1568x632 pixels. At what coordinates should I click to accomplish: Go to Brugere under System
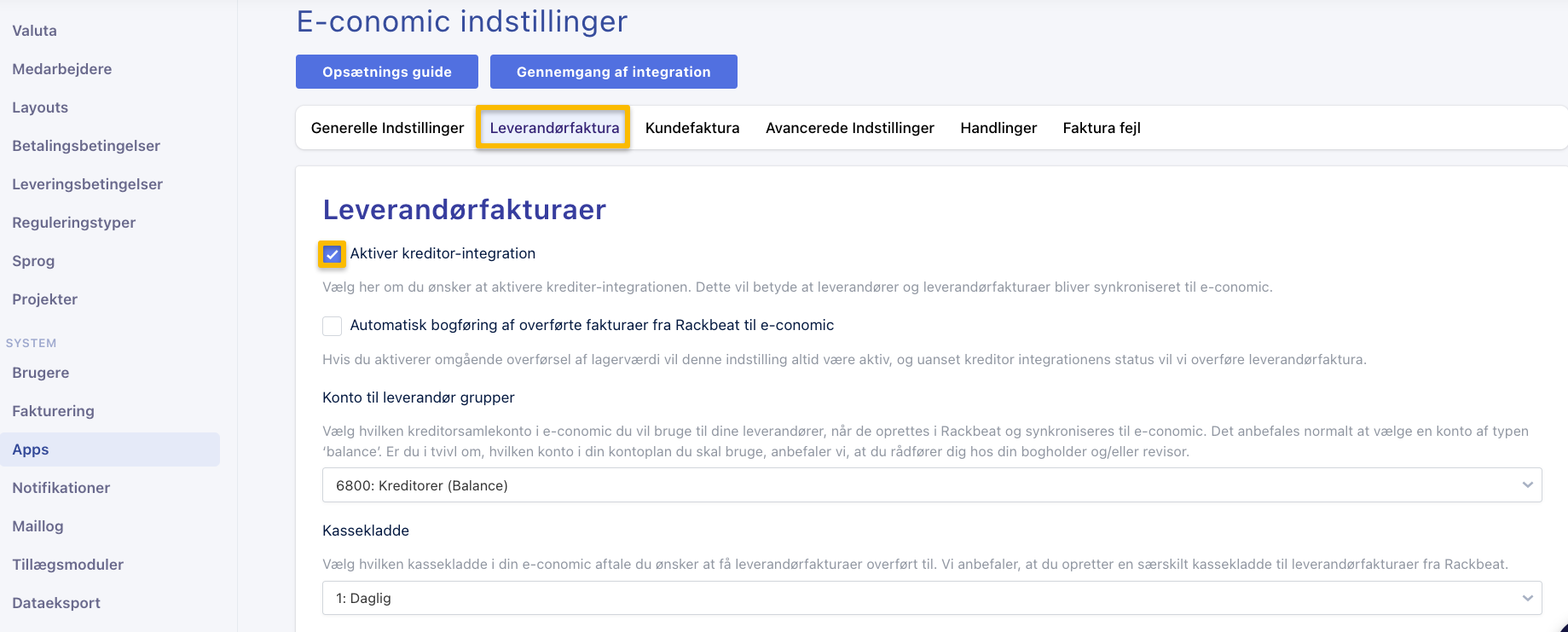41,373
